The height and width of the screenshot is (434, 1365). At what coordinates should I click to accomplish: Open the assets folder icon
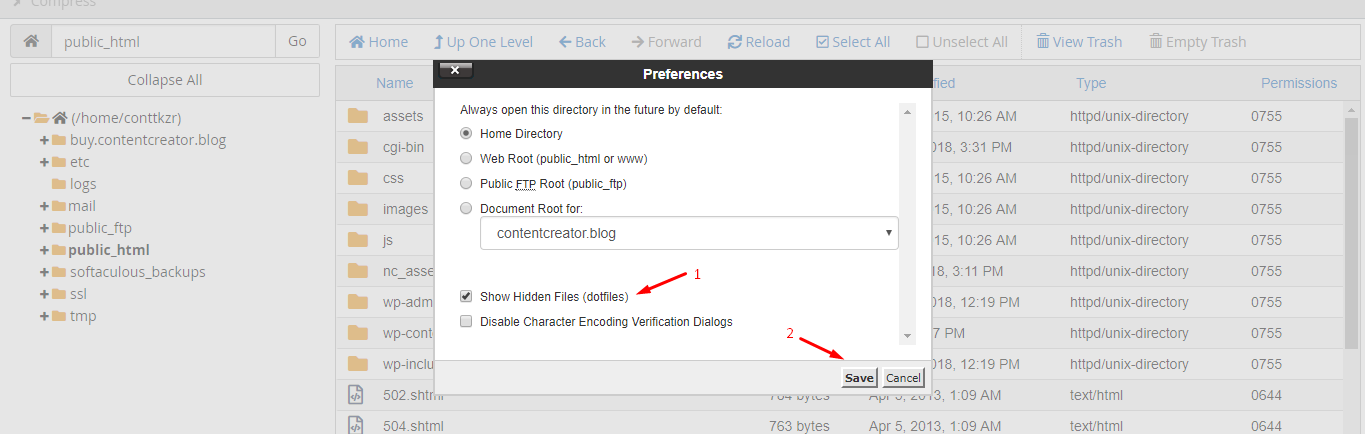point(358,116)
